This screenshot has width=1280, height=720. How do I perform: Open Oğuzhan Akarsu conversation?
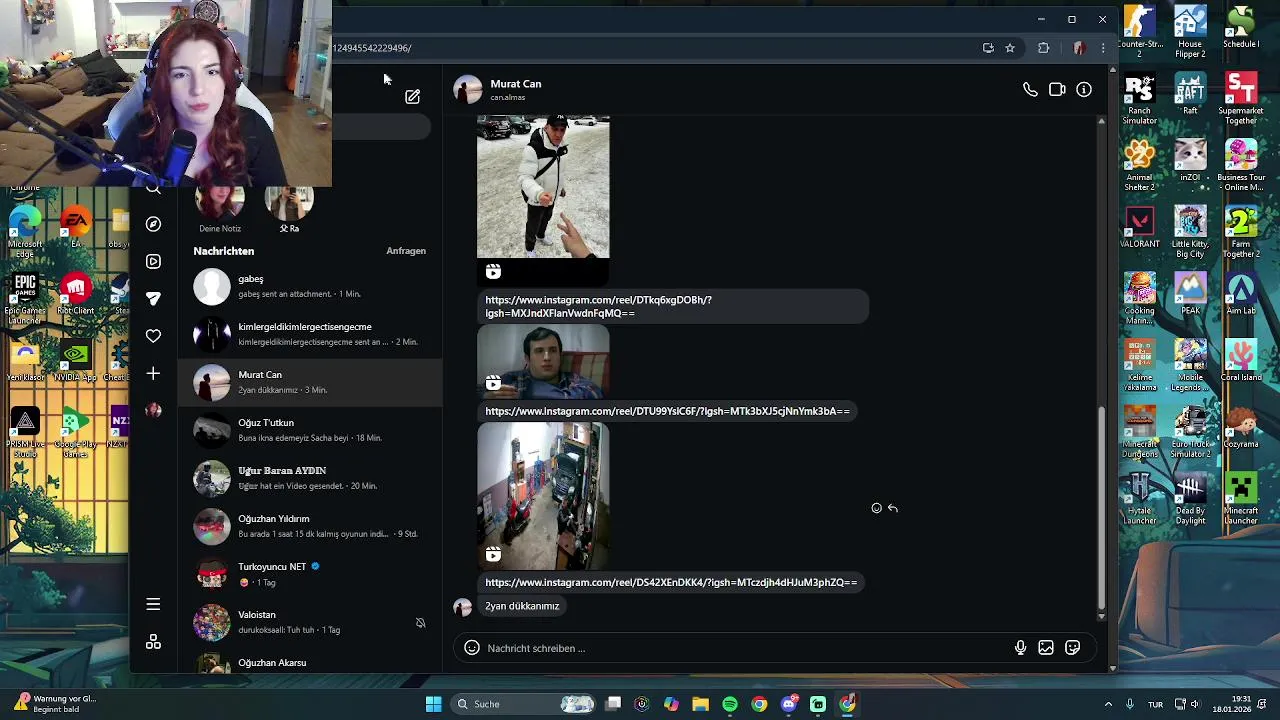pyautogui.click(x=310, y=662)
